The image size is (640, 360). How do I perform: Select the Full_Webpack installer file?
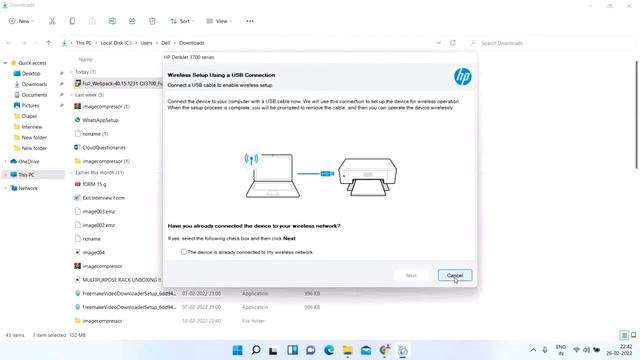[x=118, y=83]
